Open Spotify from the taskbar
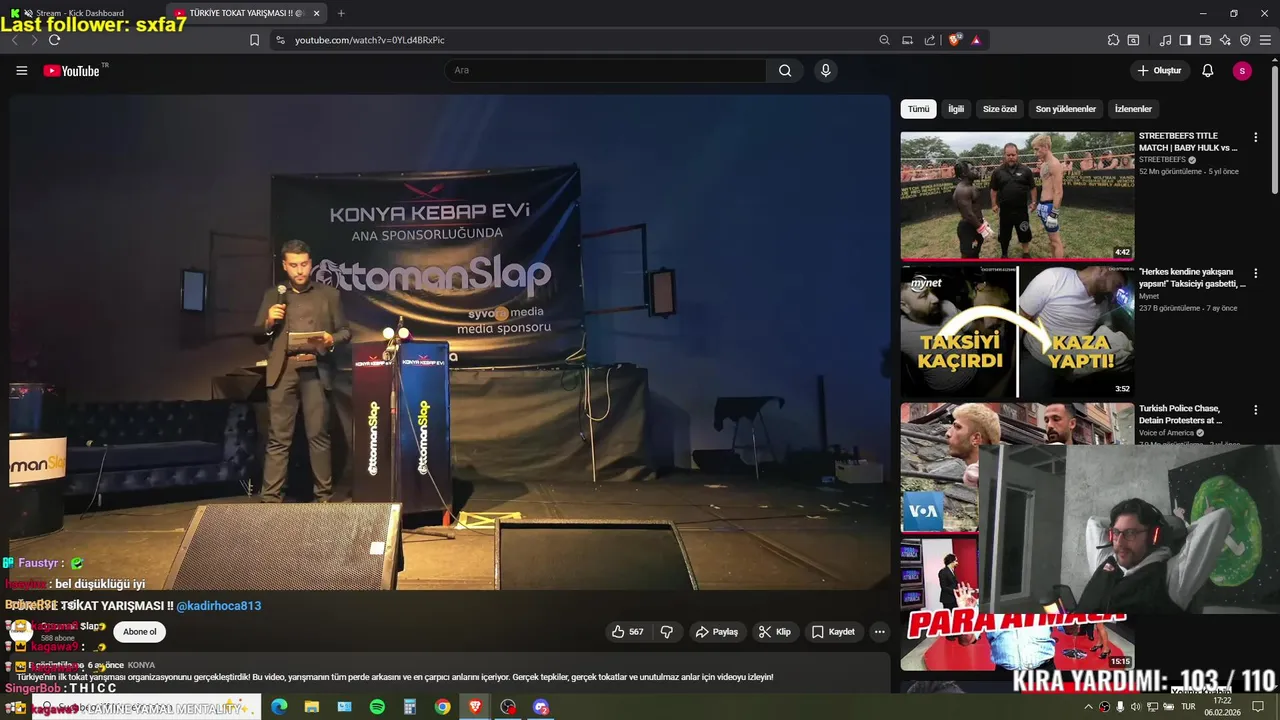This screenshot has width=1280, height=720. point(377,707)
